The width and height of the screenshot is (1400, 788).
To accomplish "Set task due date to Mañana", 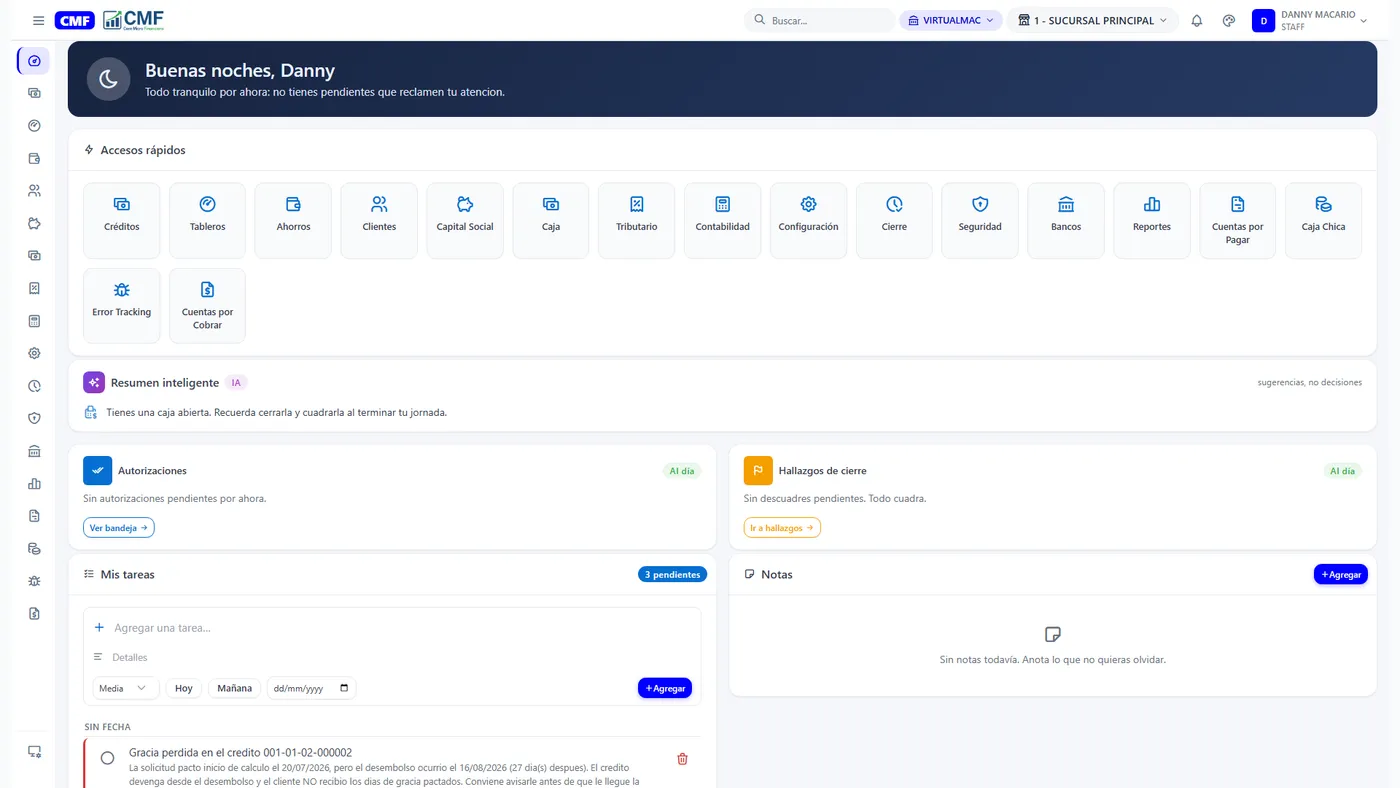I will click(235, 688).
